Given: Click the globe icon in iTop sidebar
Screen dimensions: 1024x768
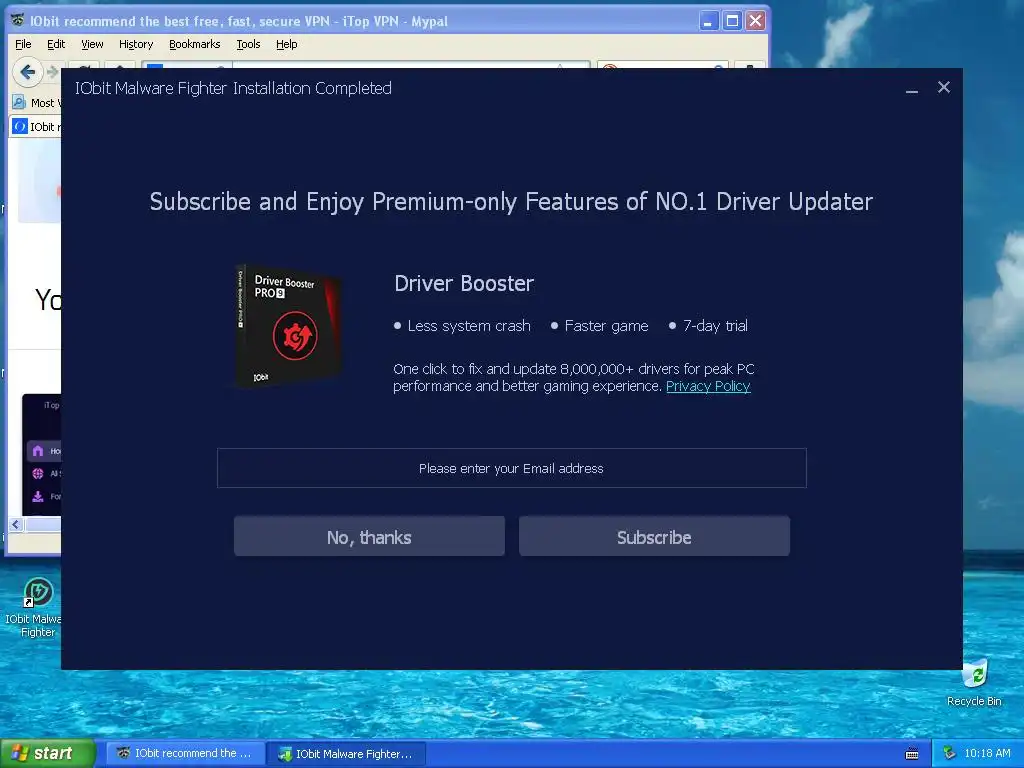Looking at the screenshot, I should pyautogui.click(x=38, y=473).
